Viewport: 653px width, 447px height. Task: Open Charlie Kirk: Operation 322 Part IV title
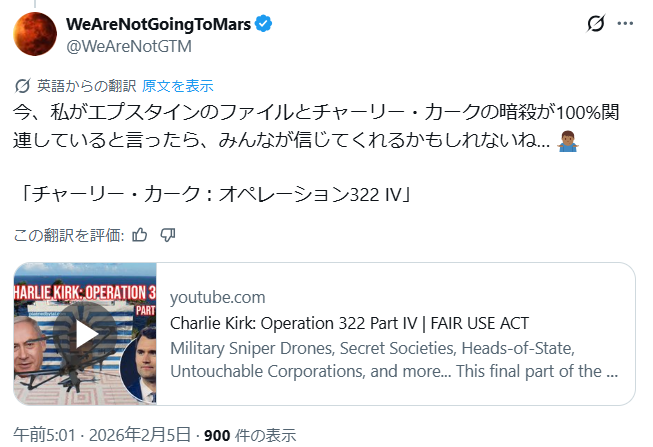[349, 323]
